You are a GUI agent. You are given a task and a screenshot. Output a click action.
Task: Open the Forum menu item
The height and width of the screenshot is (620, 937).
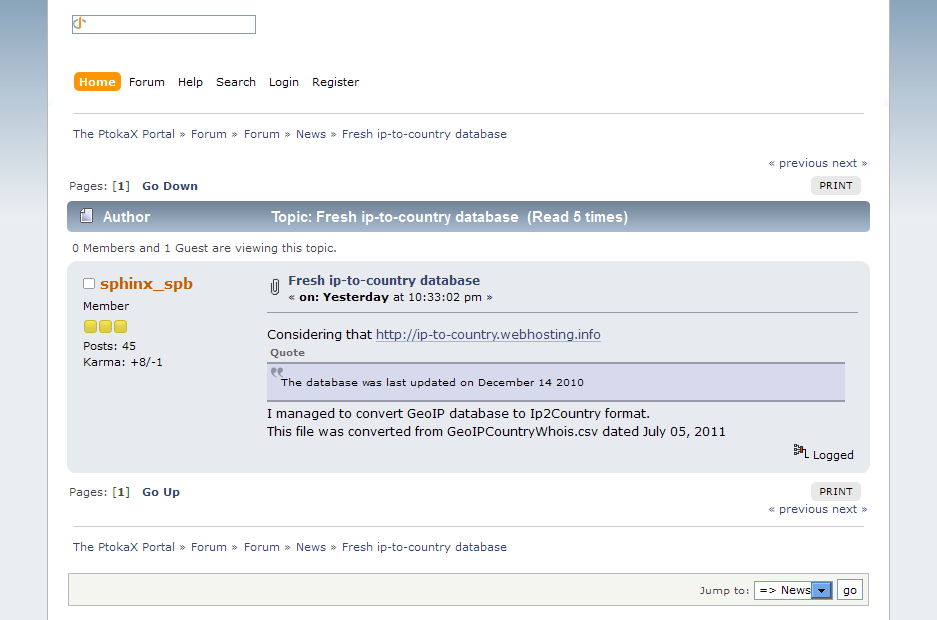147,82
